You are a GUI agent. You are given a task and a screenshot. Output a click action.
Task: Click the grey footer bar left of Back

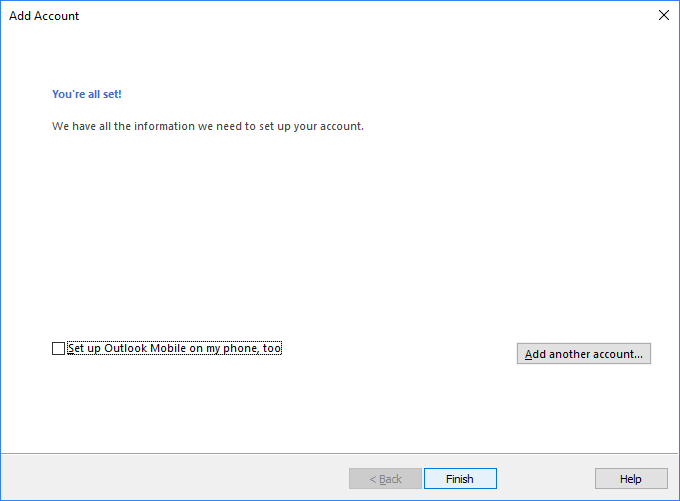tap(170, 478)
